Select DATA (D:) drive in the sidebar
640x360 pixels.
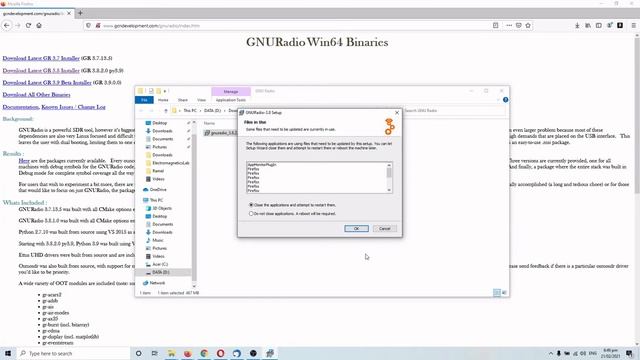point(160,272)
